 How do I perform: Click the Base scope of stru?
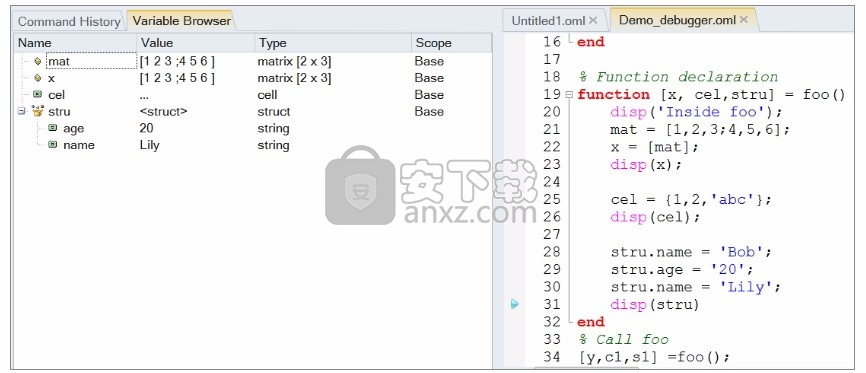429,111
